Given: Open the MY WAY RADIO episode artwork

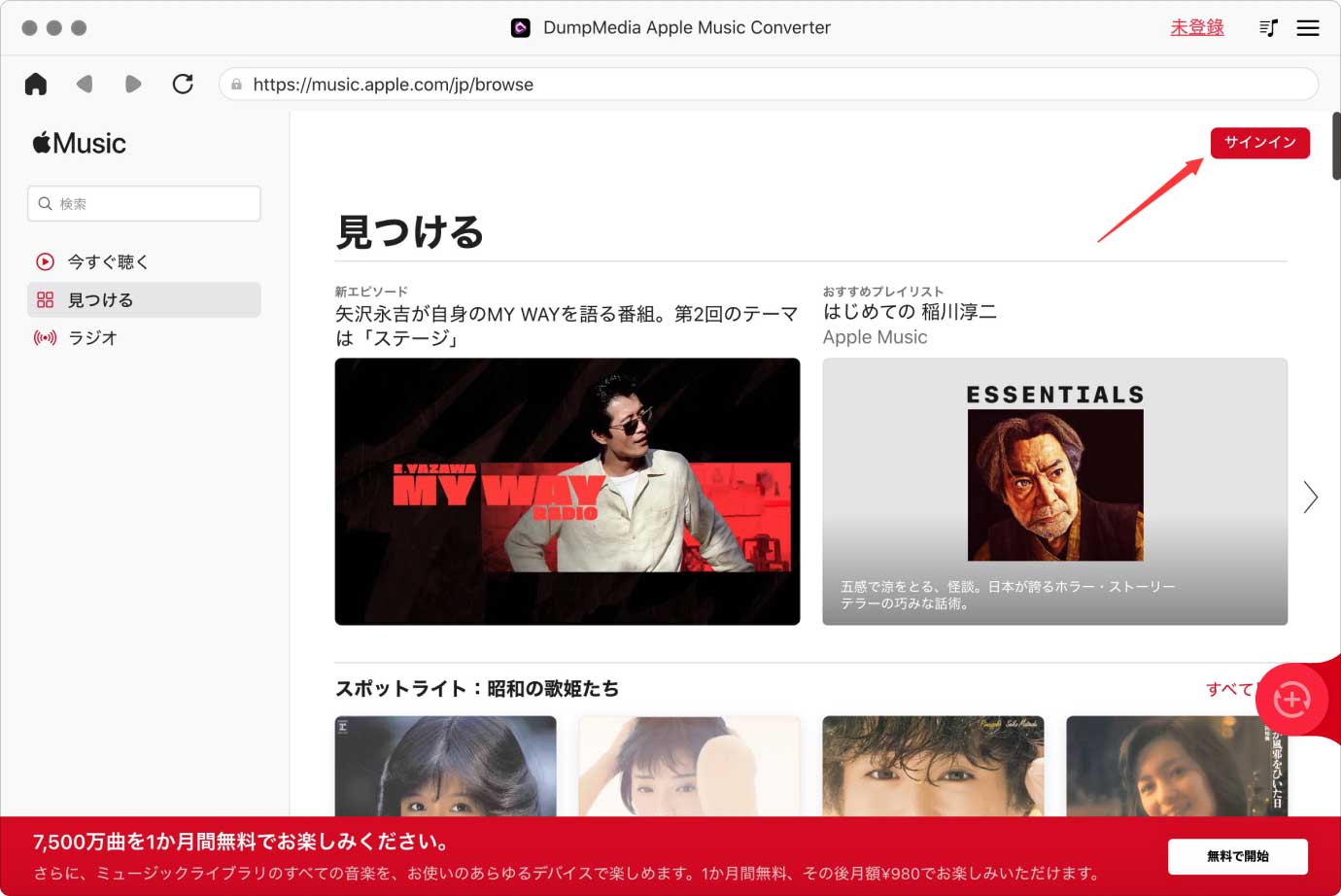Looking at the screenshot, I should point(567,491).
